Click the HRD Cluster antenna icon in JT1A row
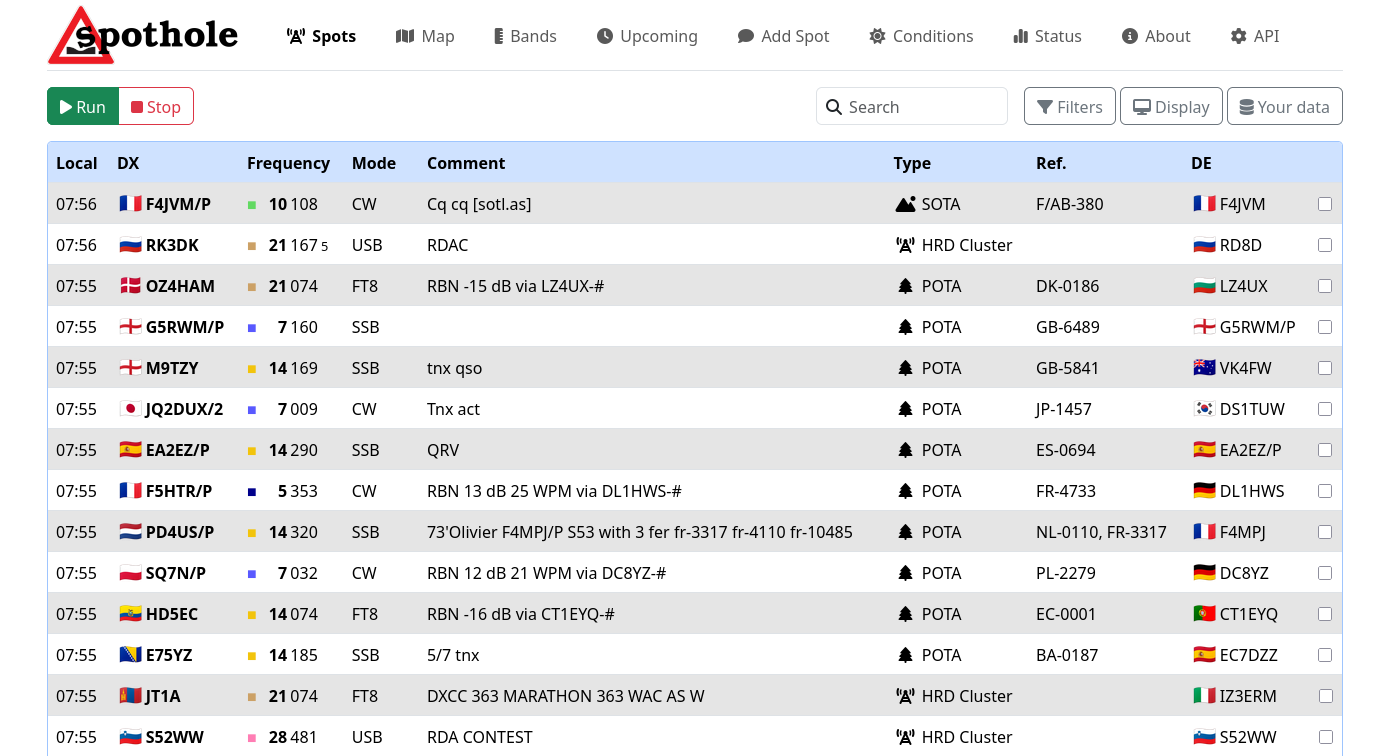Screen dimensions: 1396x756 905,696
